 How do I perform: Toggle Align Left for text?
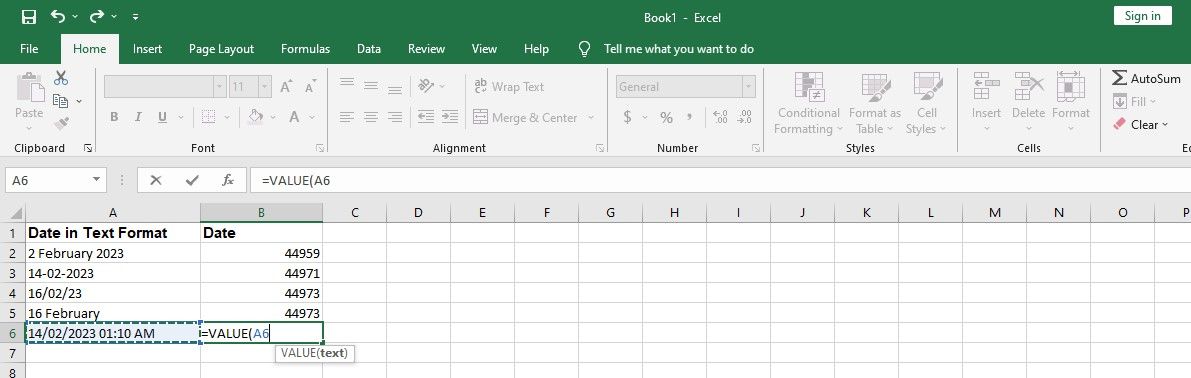347,117
